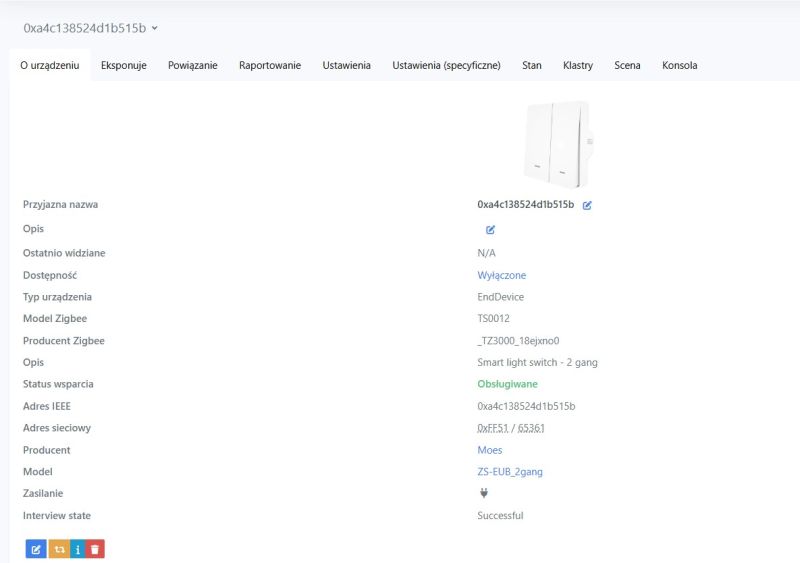Open the Konsola tab
The width and height of the screenshot is (800, 563).
pos(680,65)
